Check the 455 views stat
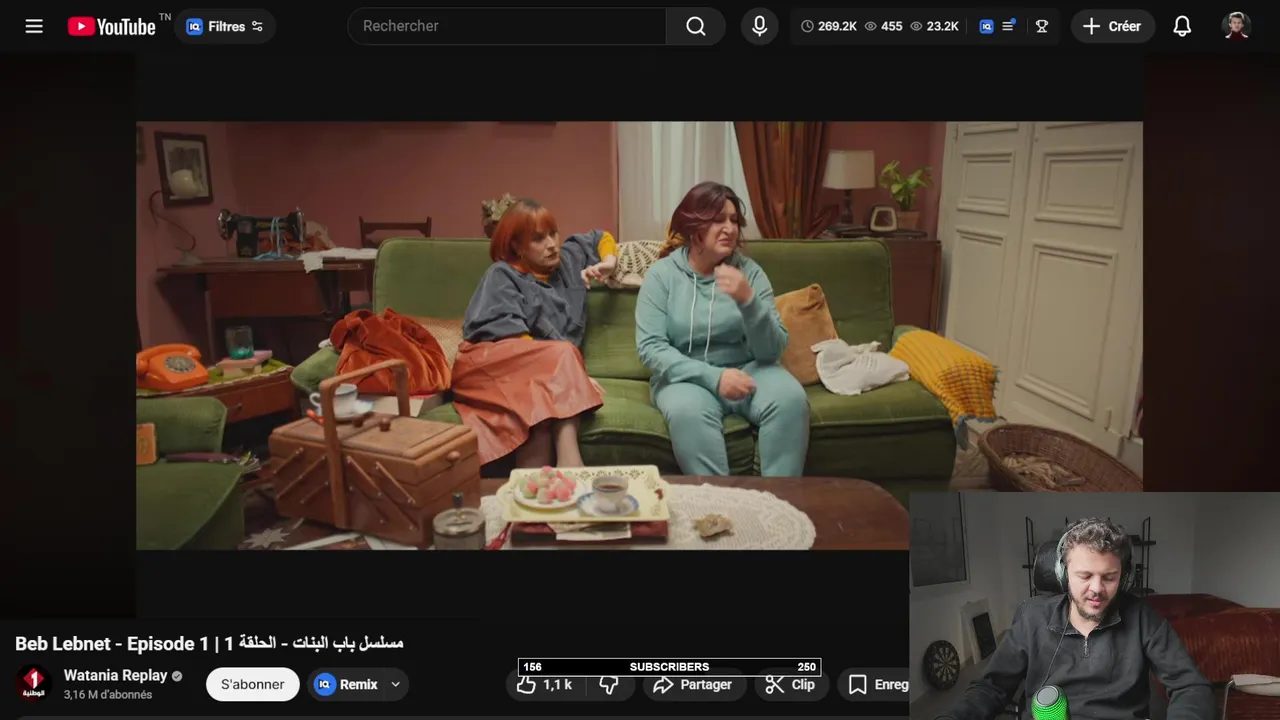Screen dimensions: 1280x720 [x=883, y=26]
